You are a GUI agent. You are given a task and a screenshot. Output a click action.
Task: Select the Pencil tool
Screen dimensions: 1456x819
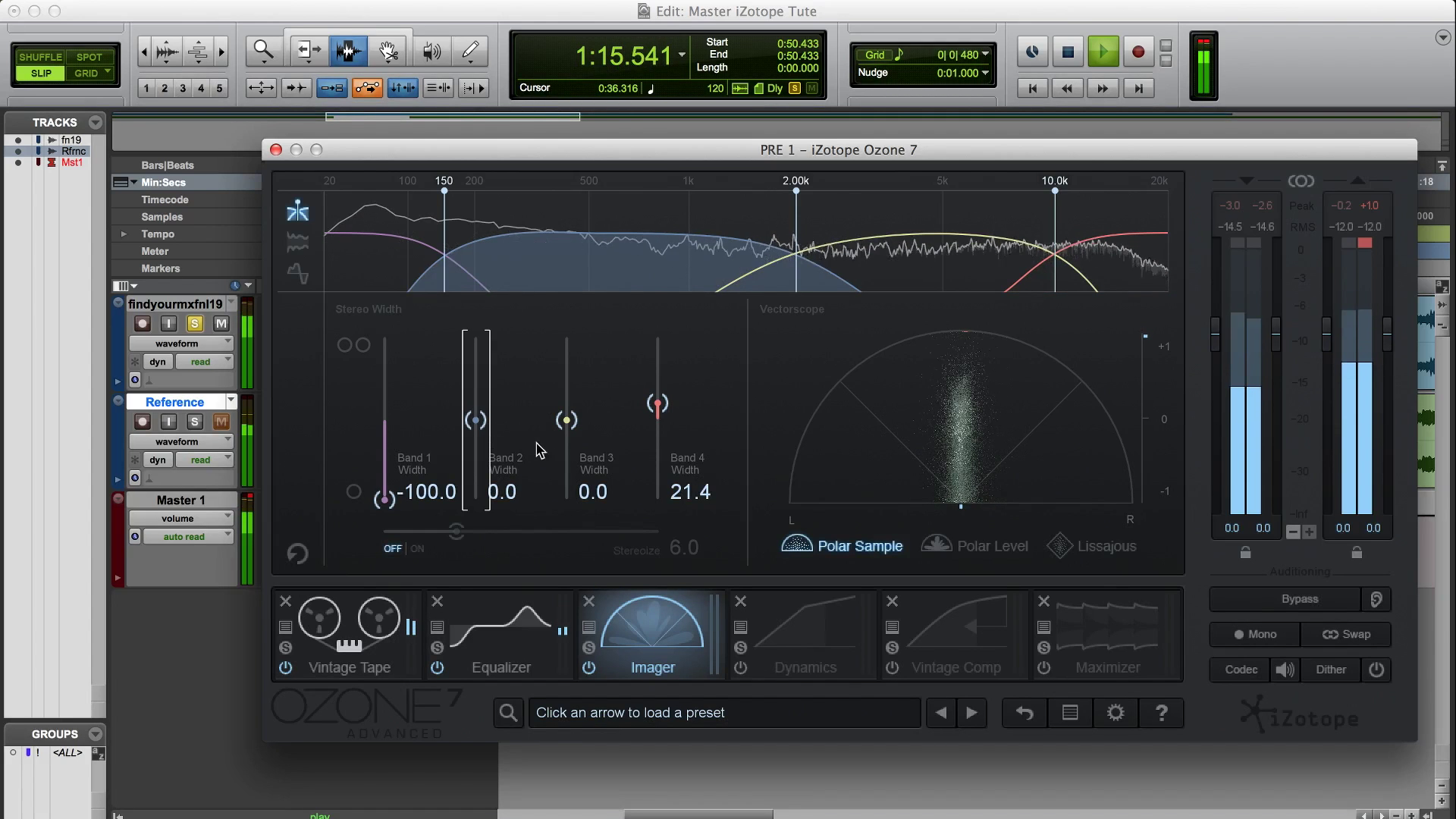click(x=470, y=51)
